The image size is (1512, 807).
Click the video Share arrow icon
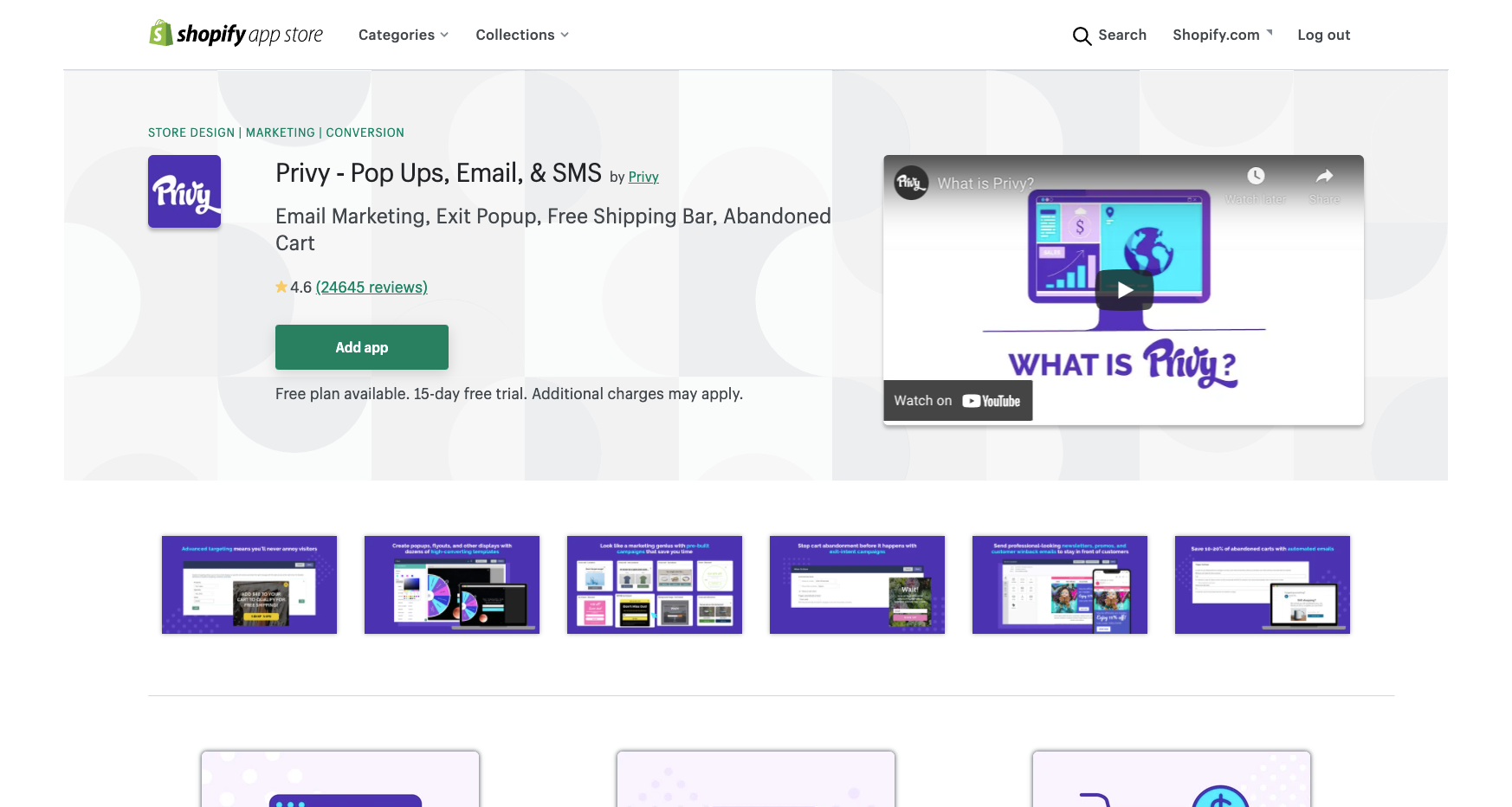coord(1324,176)
